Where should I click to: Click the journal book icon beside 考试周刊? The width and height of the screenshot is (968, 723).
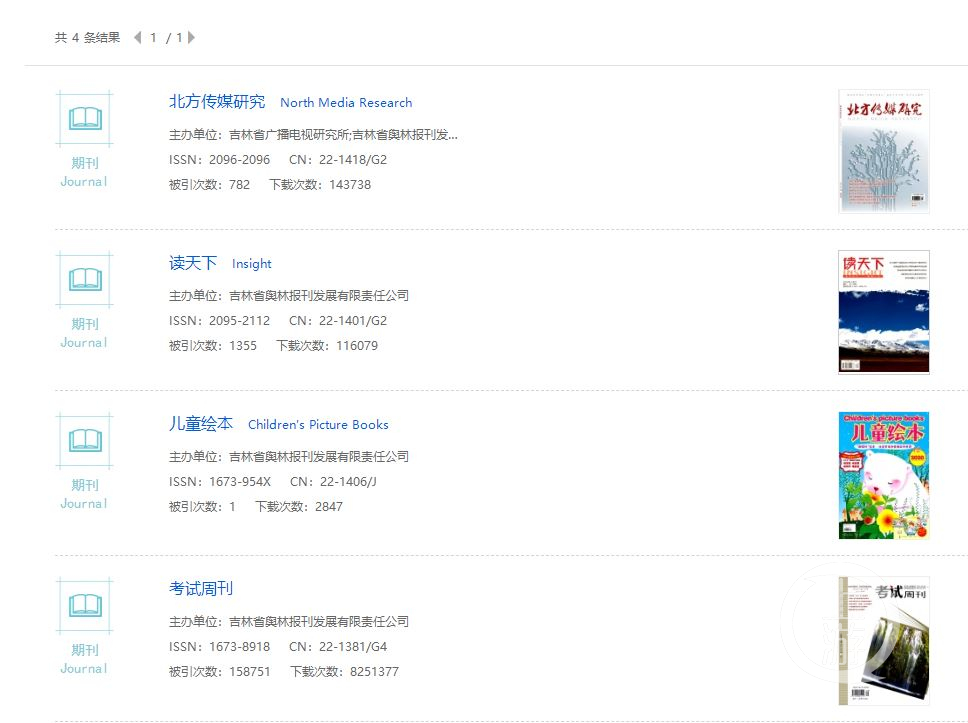click(85, 606)
